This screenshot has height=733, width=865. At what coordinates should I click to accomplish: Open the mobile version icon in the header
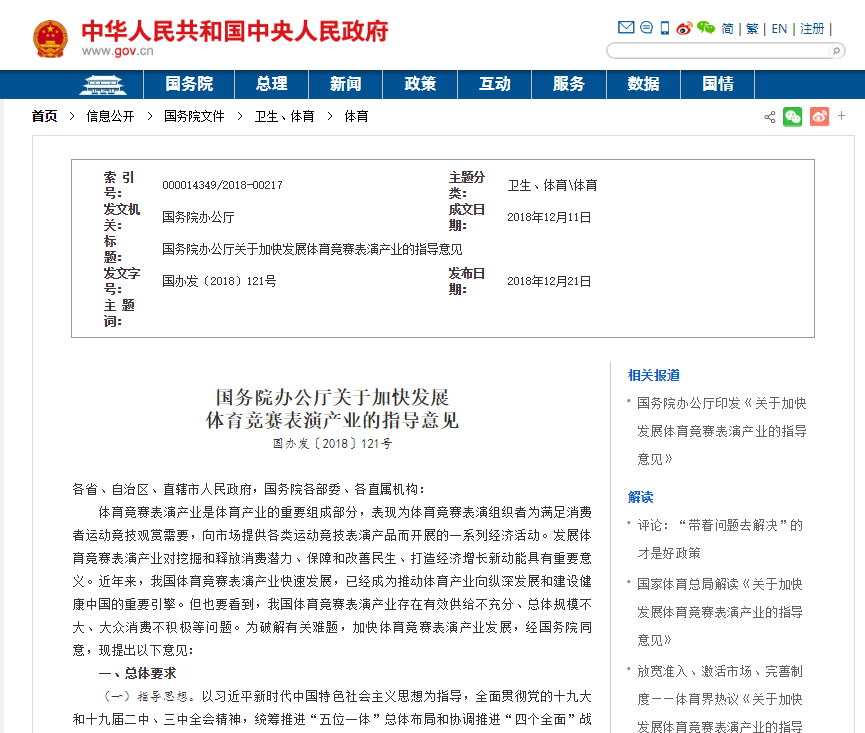(664, 27)
